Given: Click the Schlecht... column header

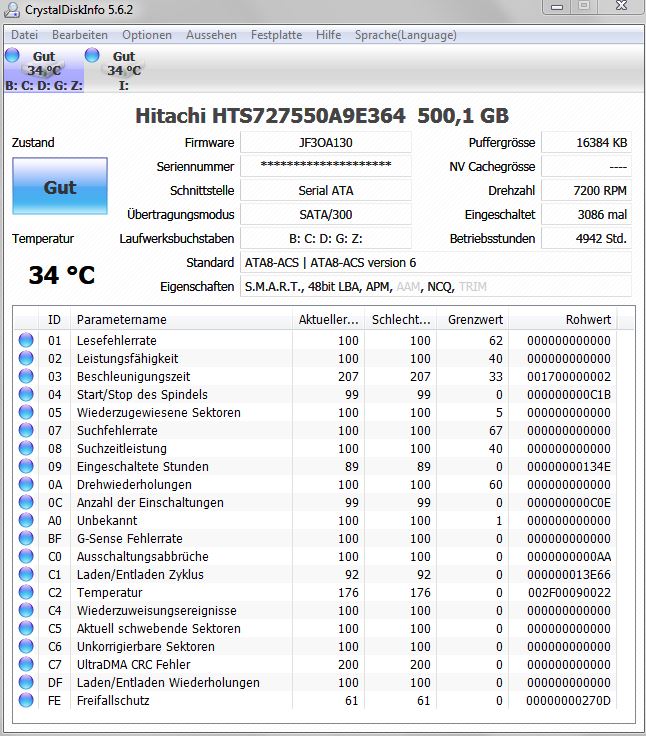Looking at the screenshot, I should tap(401, 320).
